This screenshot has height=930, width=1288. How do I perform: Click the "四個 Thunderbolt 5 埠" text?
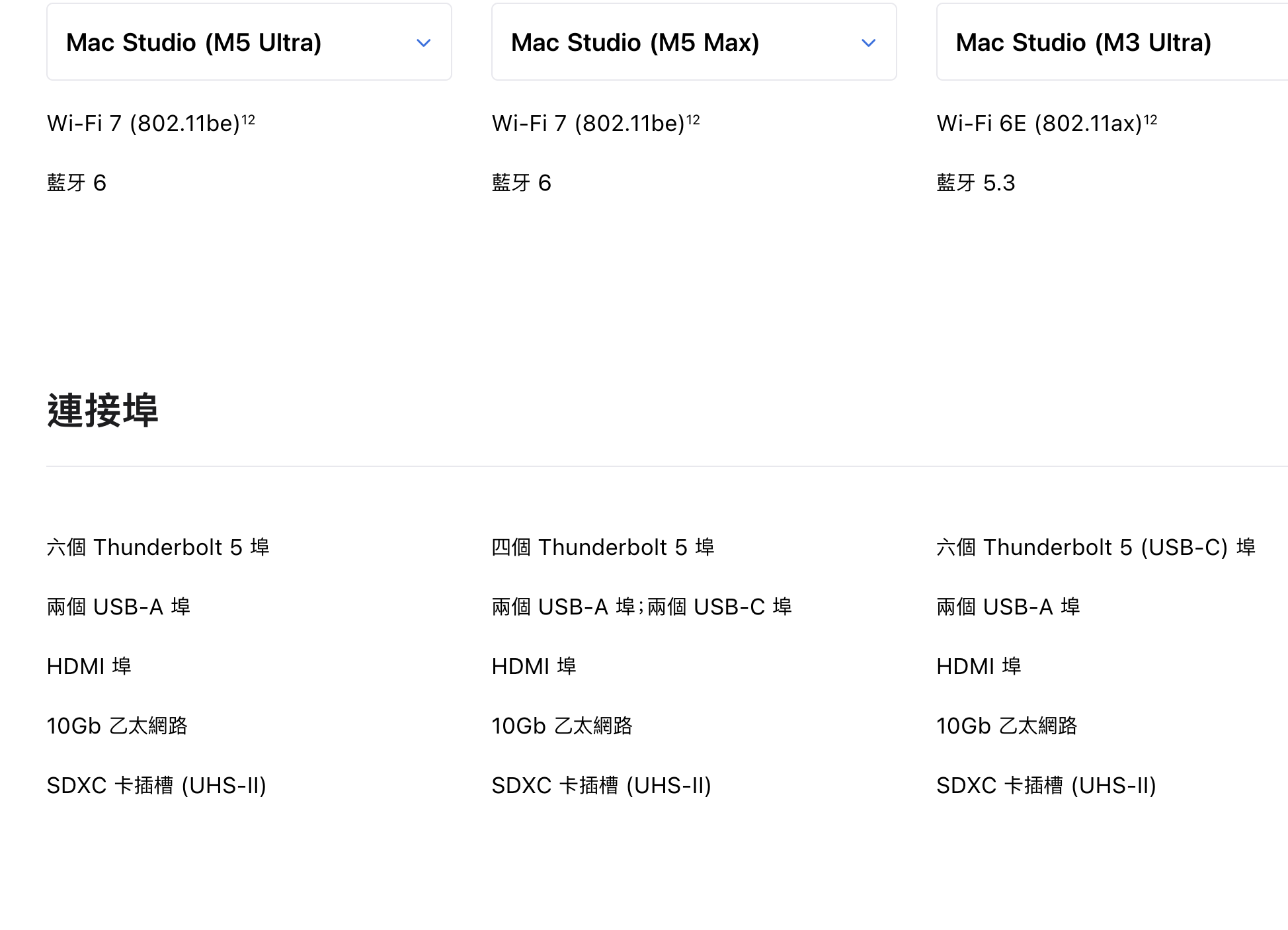[603, 547]
